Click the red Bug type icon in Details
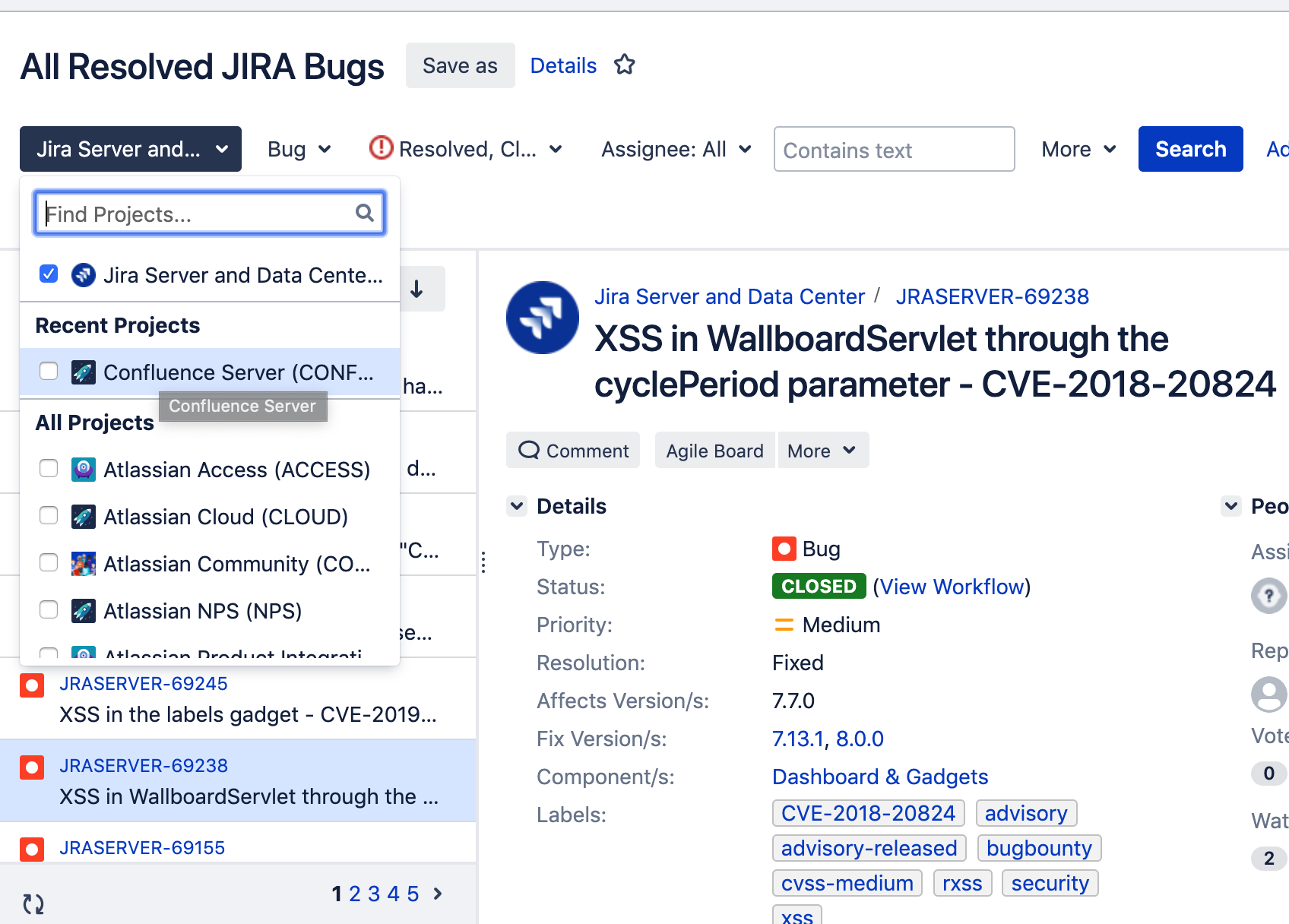Image resolution: width=1289 pixels, height=924 pixels. point(784,549)
